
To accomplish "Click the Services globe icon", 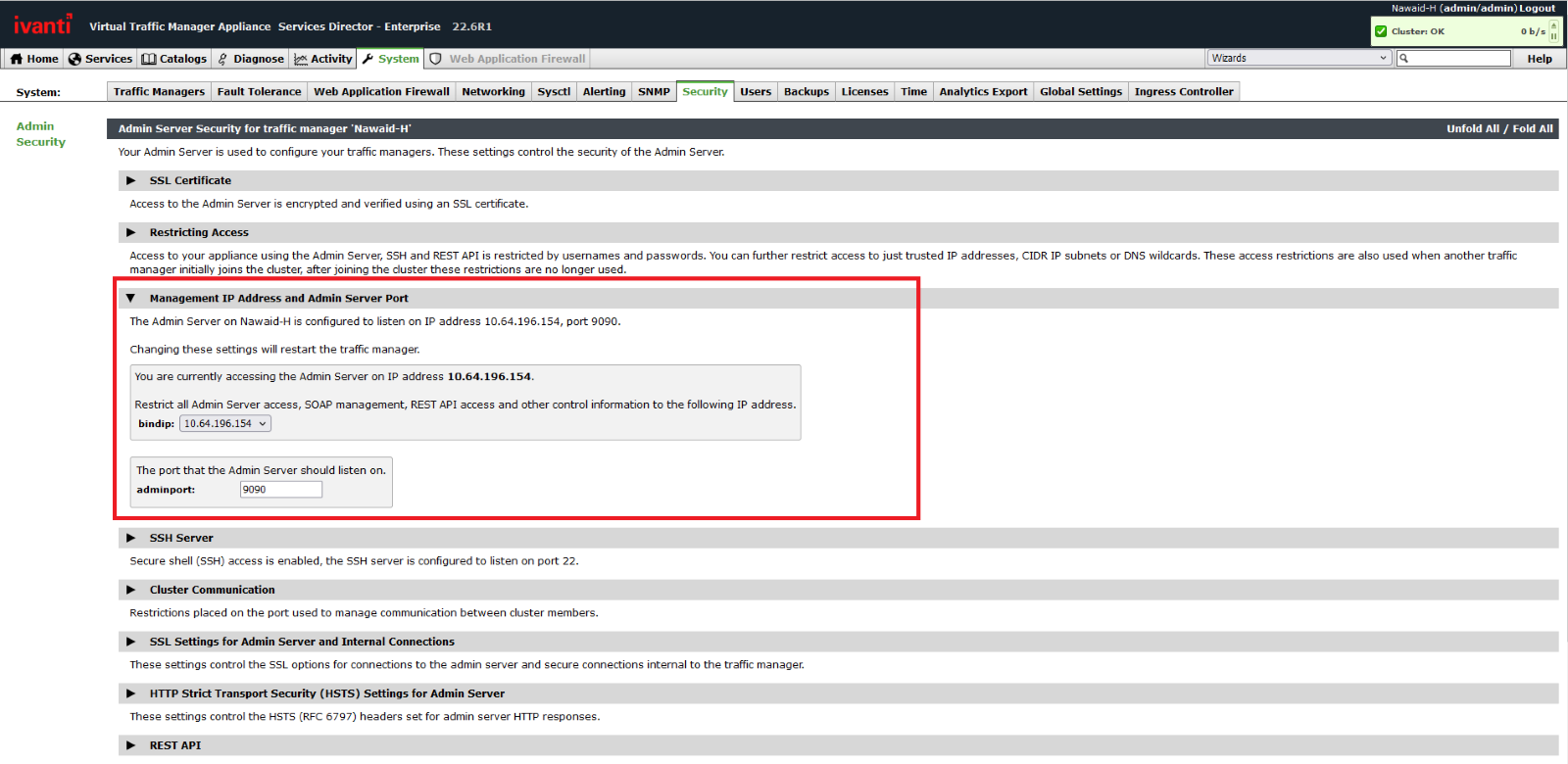I will tap(74, 59).
